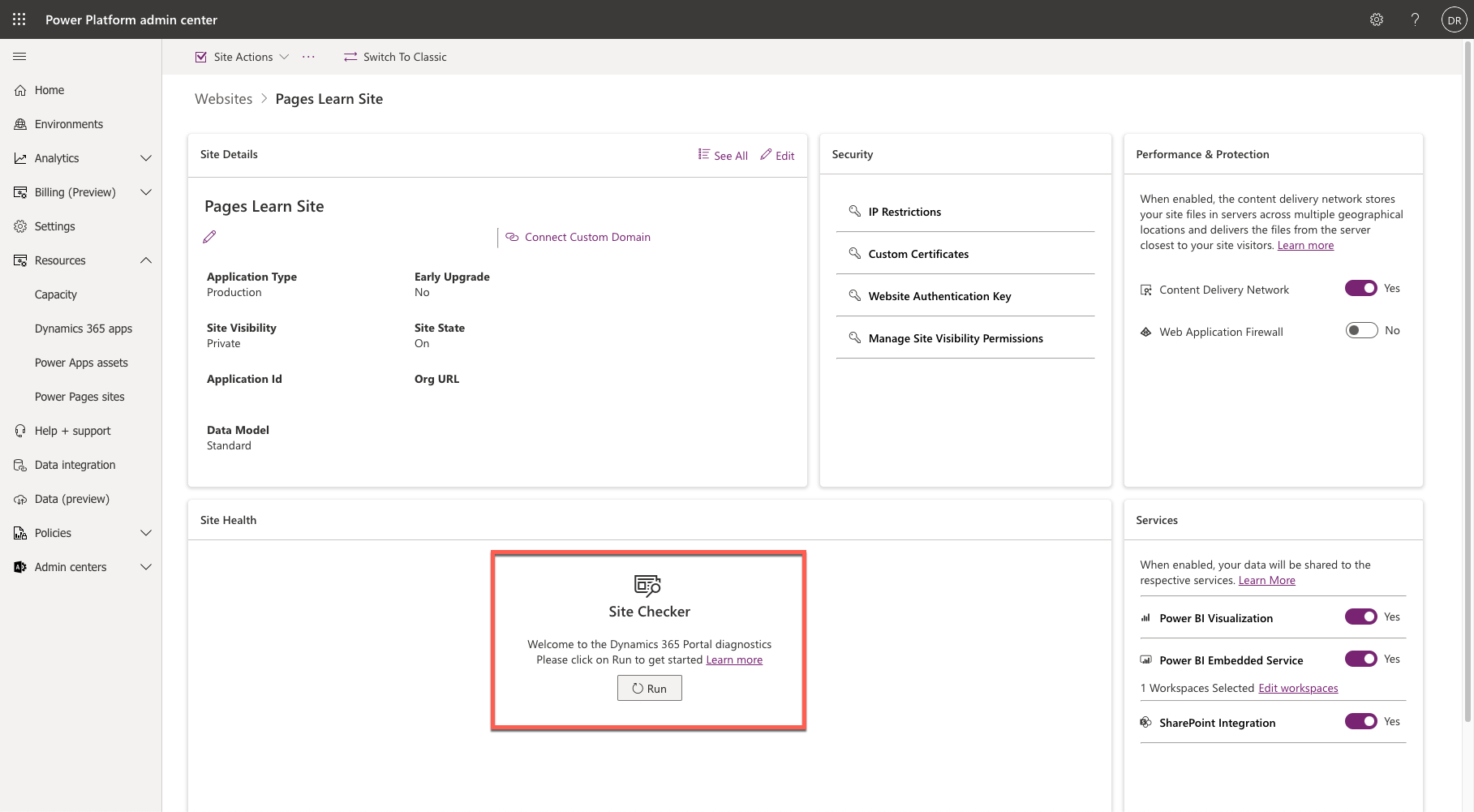Click the SharePoint Integration icon

[1145, 723]
